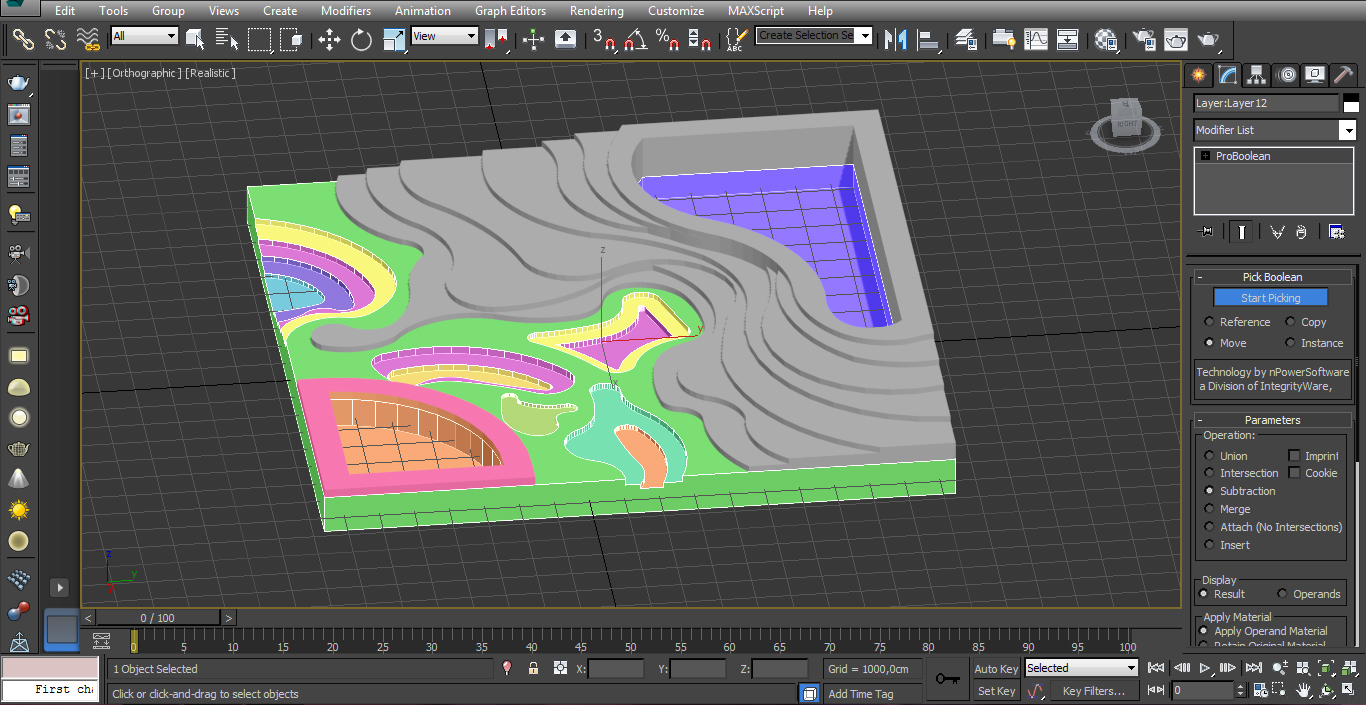
Task: Open the Render Setup teapot icon
Action: click(x=1144, y=39)
